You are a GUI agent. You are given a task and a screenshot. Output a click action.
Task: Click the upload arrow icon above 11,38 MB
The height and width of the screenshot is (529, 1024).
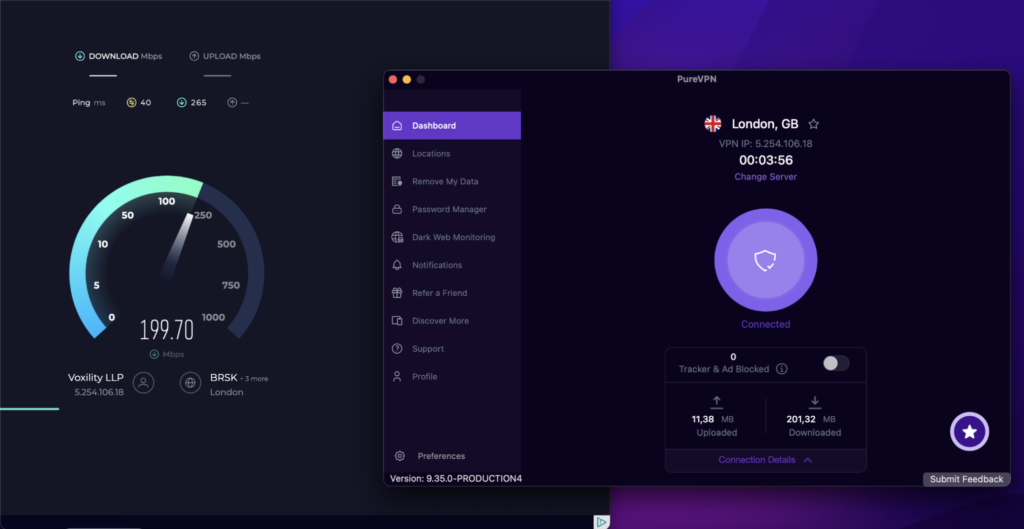716,402
